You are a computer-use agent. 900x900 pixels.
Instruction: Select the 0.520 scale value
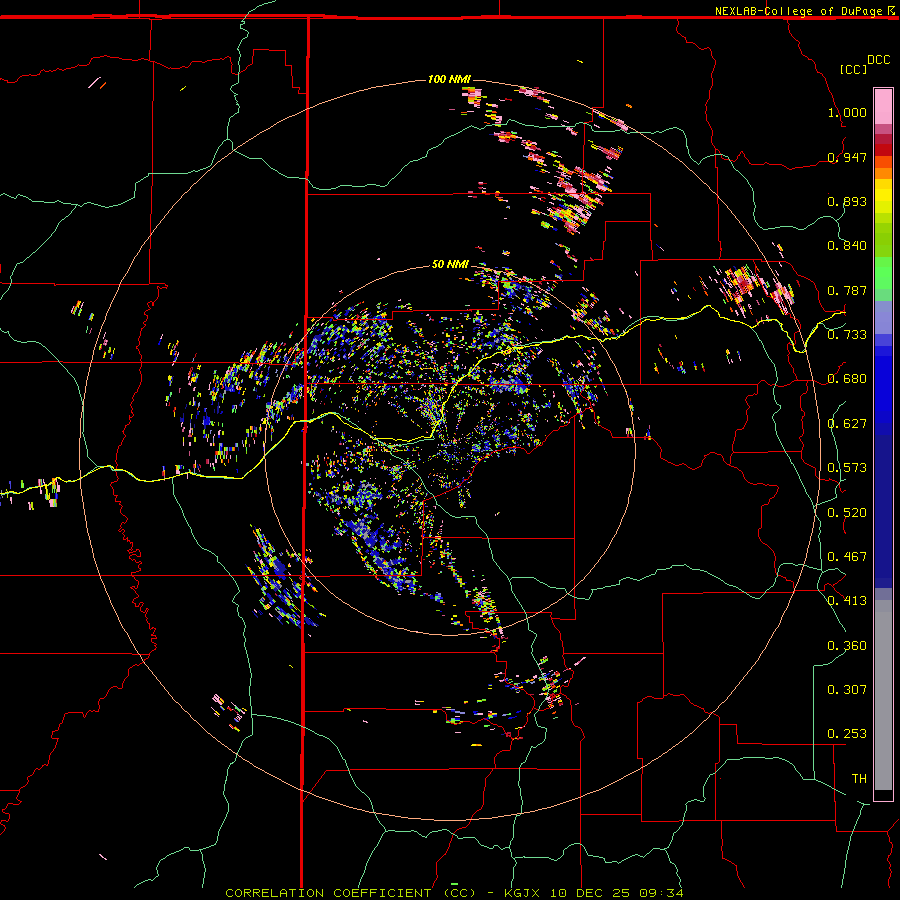click(847, 513)
